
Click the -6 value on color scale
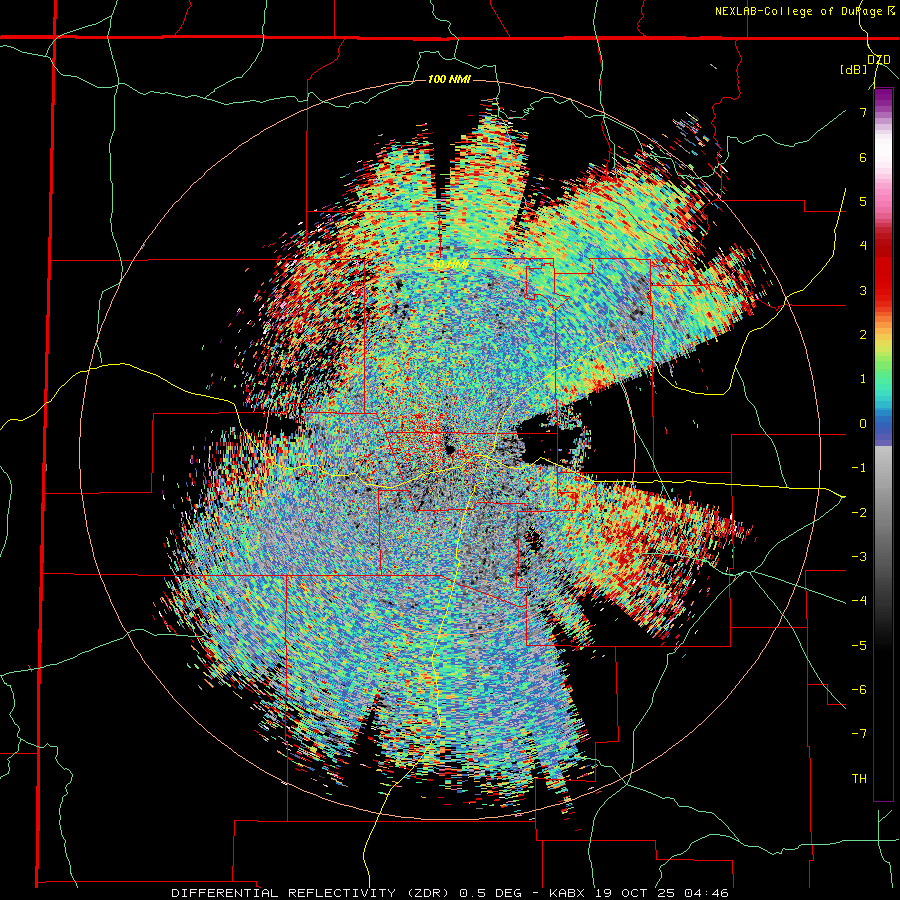coord(859,689)
